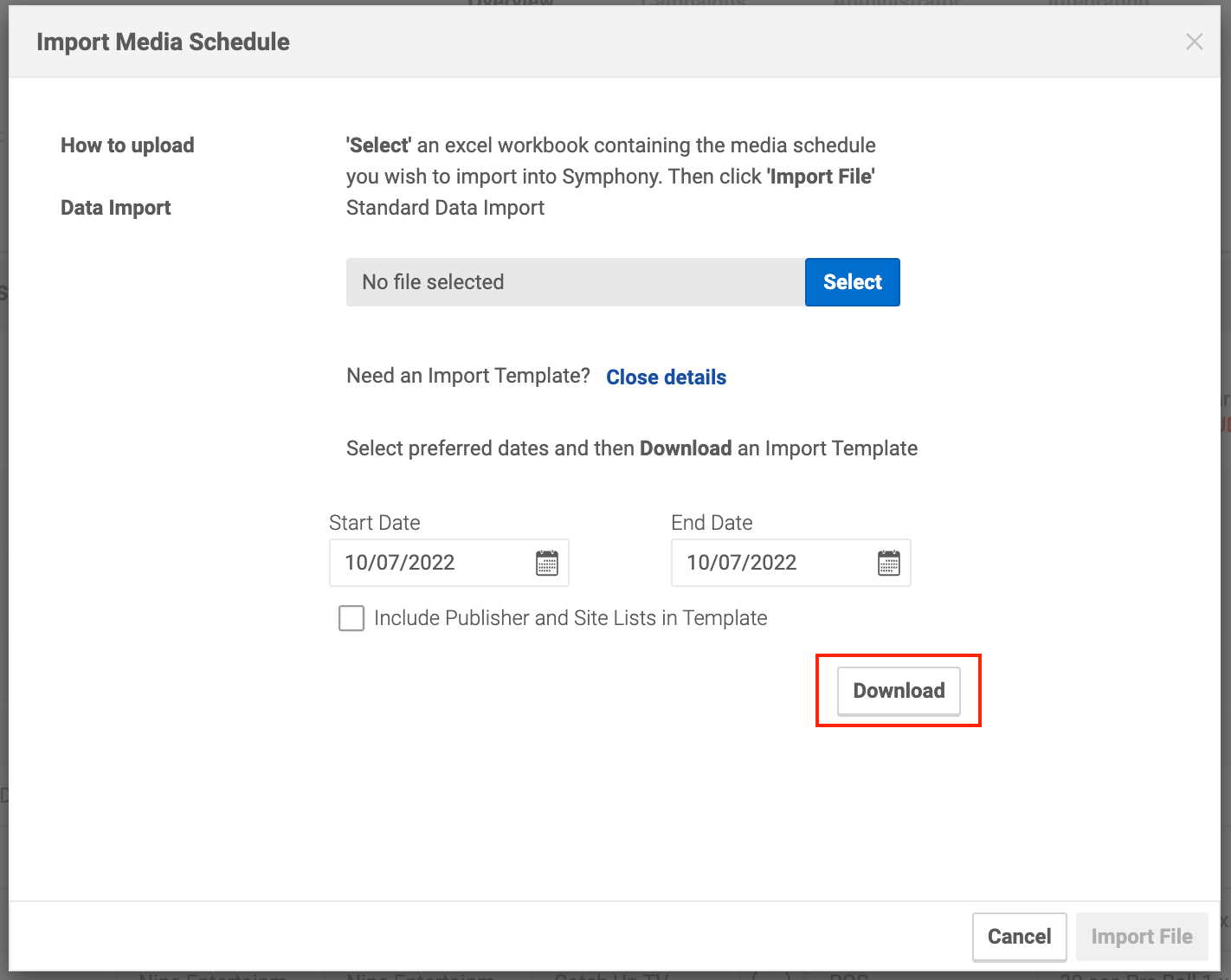Image resolution: width=1231 pixels, height=980 pixels.
Task: Click the 'Need an Import Template?' text
Action: coord(467,376)
